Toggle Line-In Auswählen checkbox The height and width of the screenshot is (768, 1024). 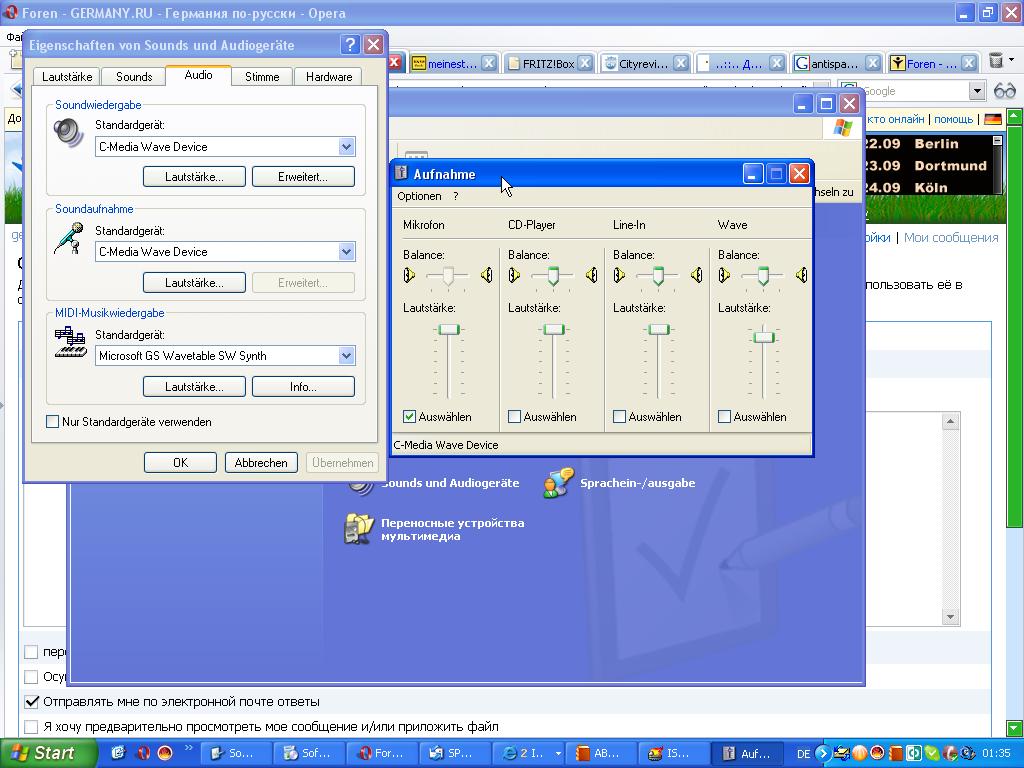pyautogui.click(x=619, y=417)
